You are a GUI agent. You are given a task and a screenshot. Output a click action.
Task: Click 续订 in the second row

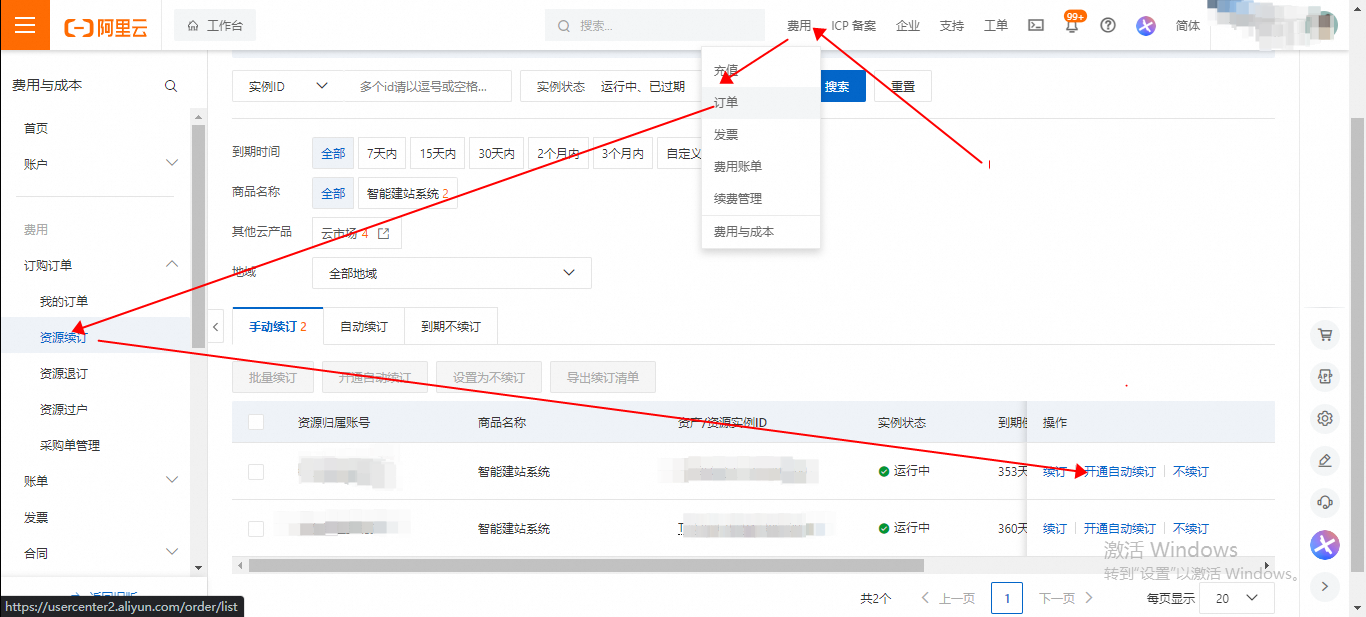(x=1054, y=528)
